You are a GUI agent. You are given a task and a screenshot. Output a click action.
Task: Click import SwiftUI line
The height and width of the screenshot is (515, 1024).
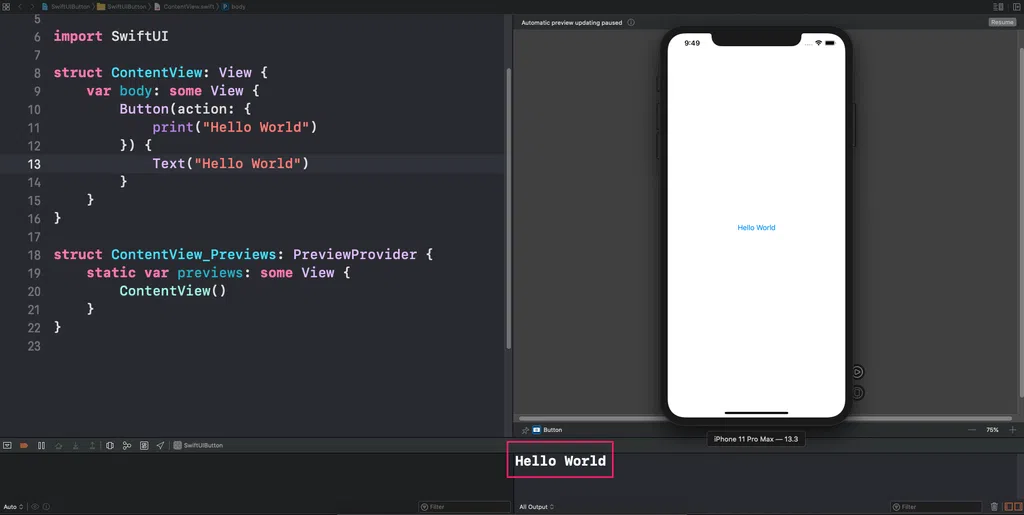coord(111,37)
